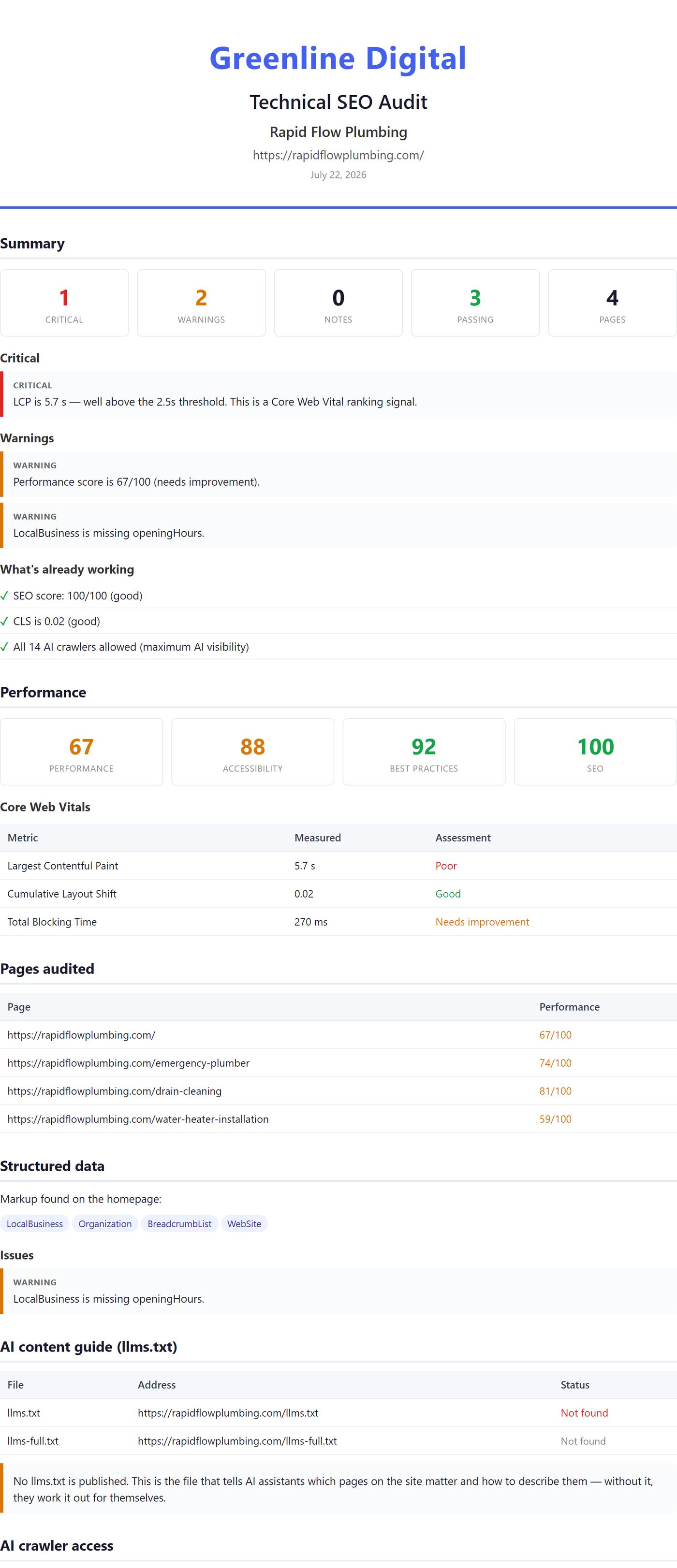Click the Needs improvement assessment value
Viewport: 677px width, 1568px height.
pyautogui.click(x=482, y=922)
